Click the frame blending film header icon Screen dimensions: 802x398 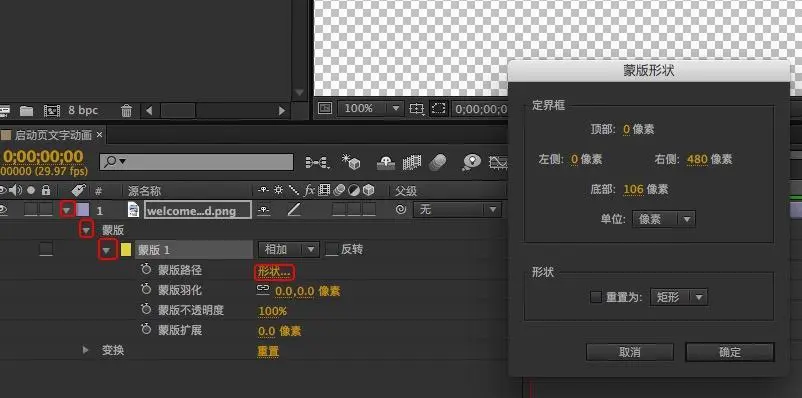pos(324,190)
